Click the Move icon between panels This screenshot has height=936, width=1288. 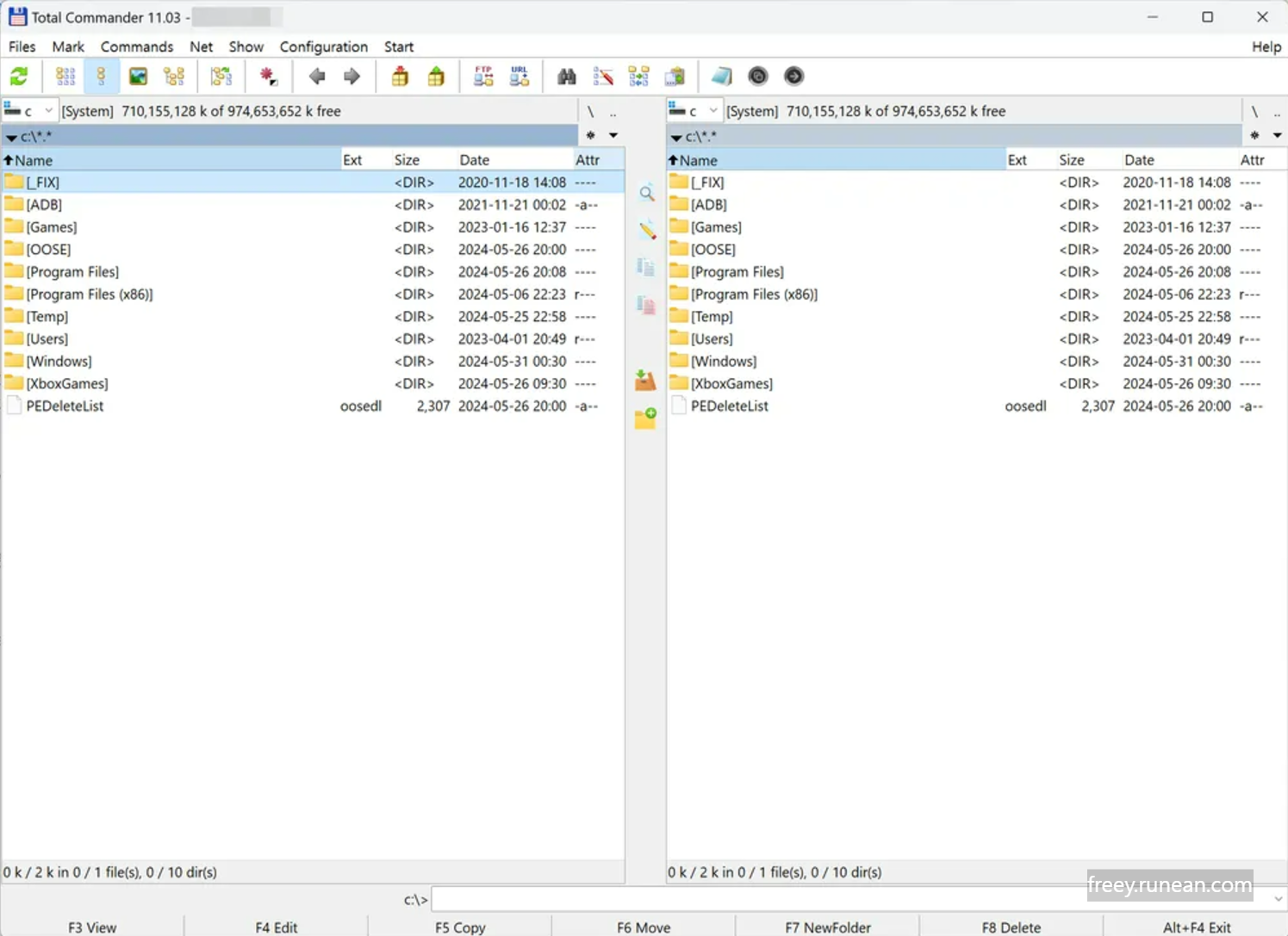coord(646,304)
